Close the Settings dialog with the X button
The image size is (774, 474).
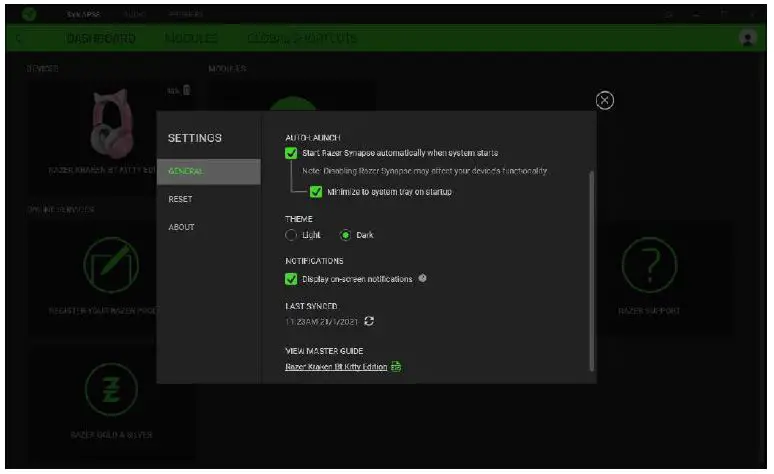coord(604,100)
